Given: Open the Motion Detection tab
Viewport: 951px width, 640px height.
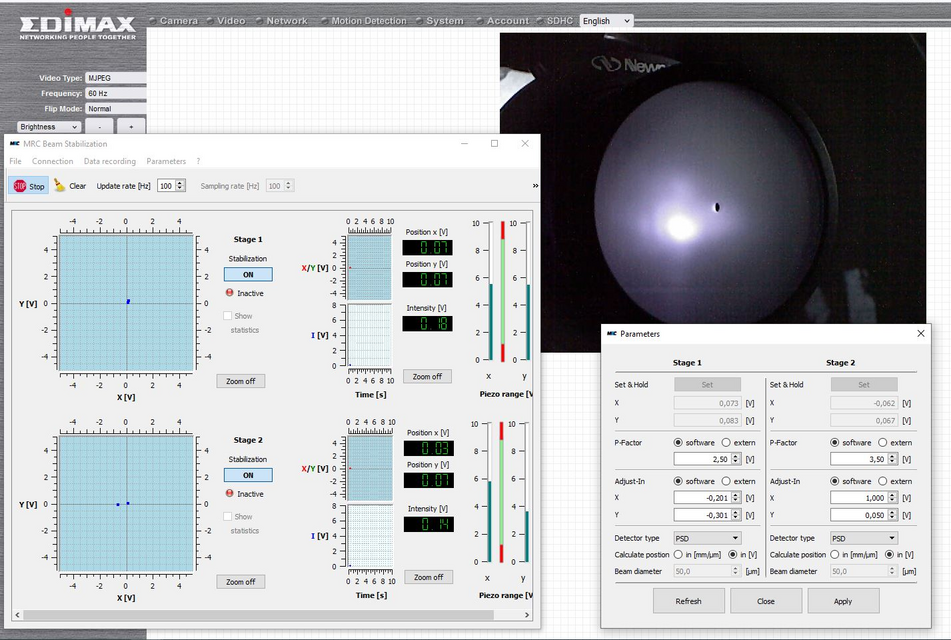Looking at the screenshot, I should pyautogui.click(x=369, y=21).
